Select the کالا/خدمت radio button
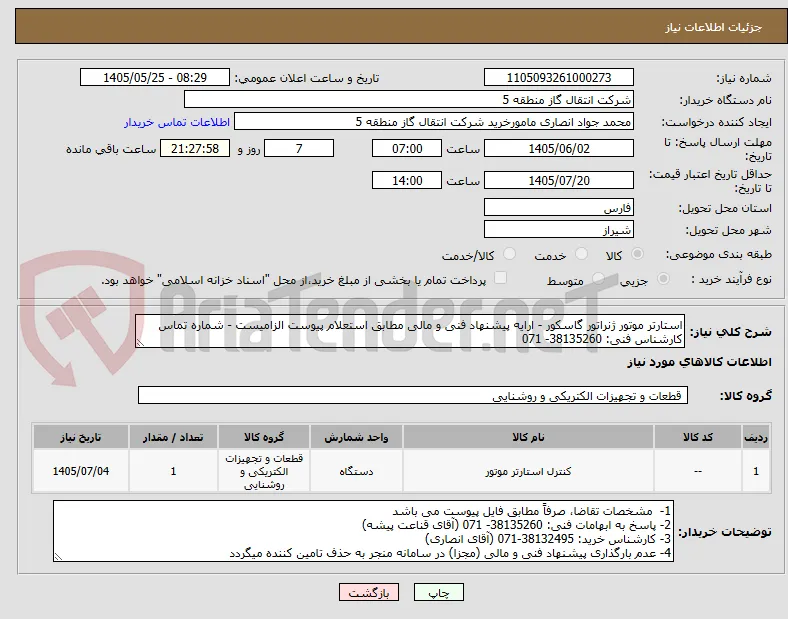788x619 pixels. pos(510,254)
